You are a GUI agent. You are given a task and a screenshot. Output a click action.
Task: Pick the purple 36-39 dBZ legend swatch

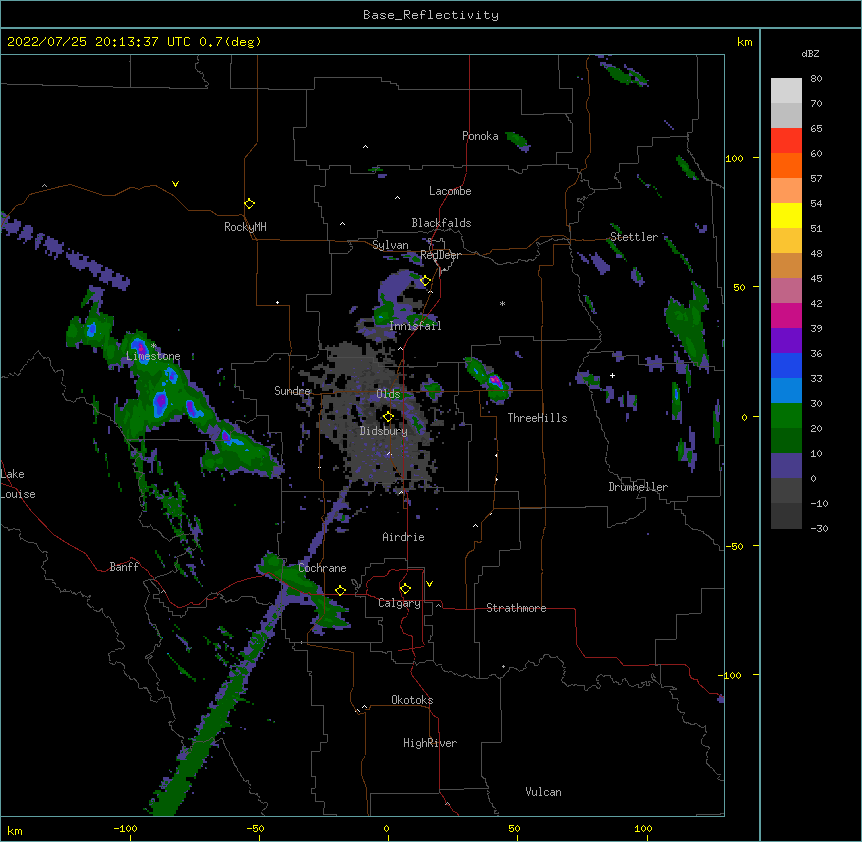point(786,341)
